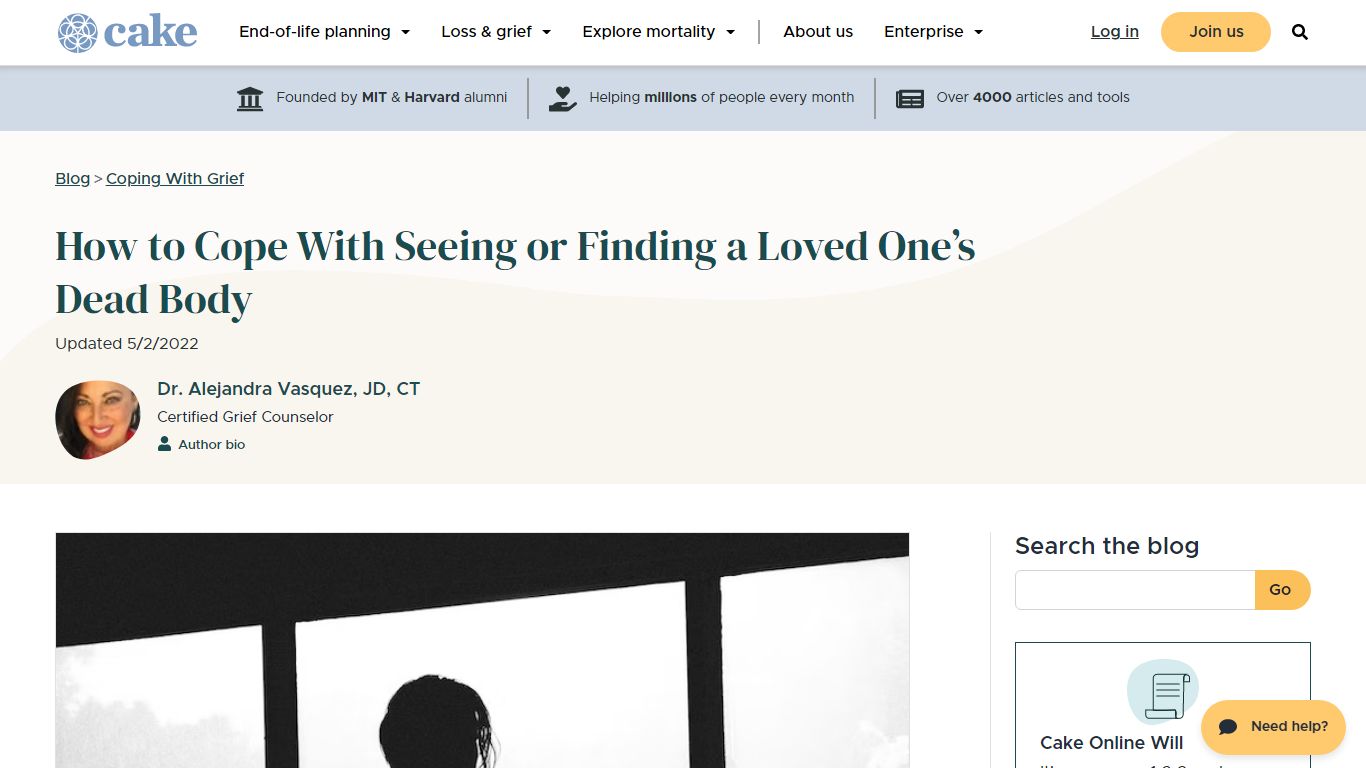Click the chat bubble icon in Need help
The image size is (1366, 768).
(1229, 727)
